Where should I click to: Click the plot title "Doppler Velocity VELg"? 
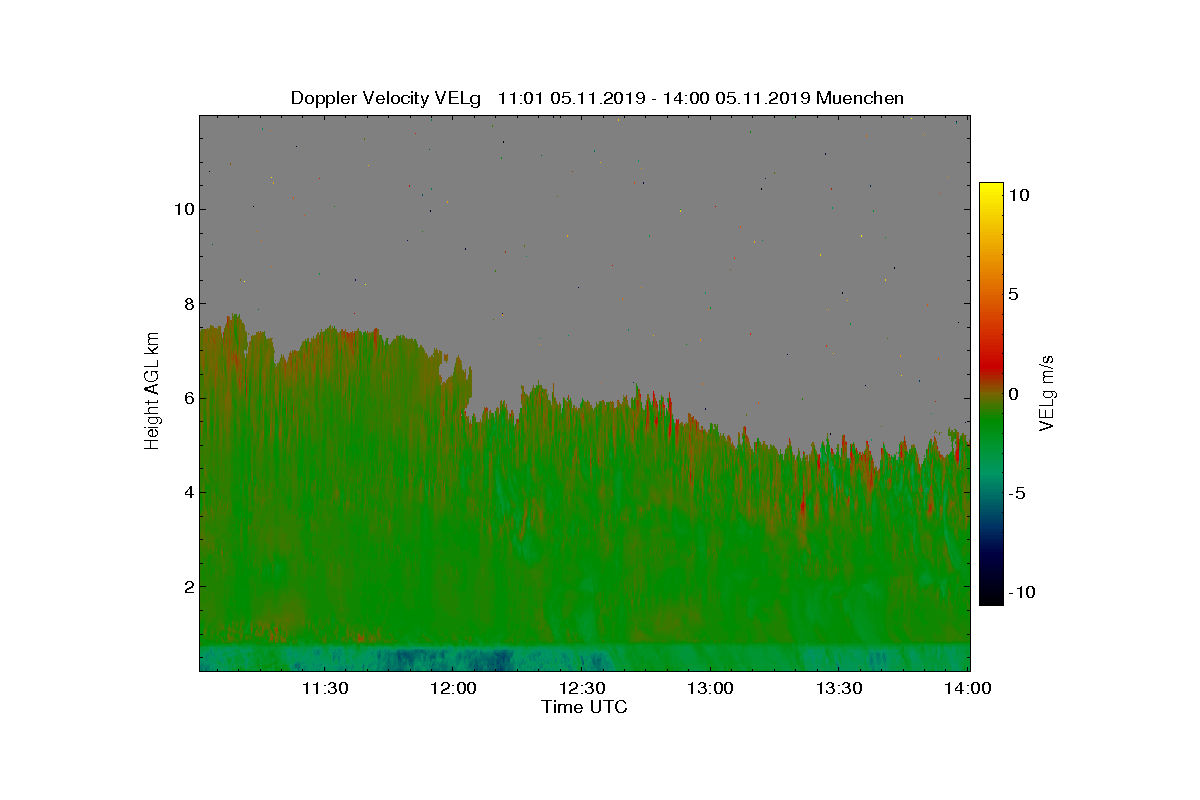click(386, 98)
